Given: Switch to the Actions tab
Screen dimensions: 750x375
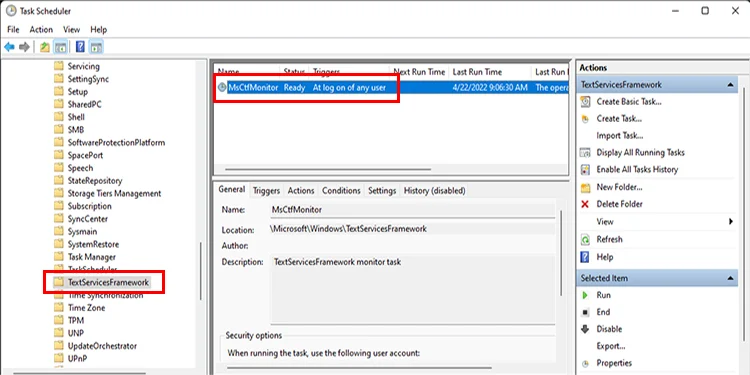Looking at the screenshot, I should pos(301,190).
